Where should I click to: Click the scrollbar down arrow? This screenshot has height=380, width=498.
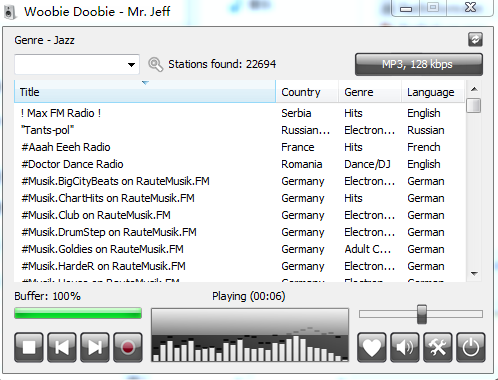474,274
